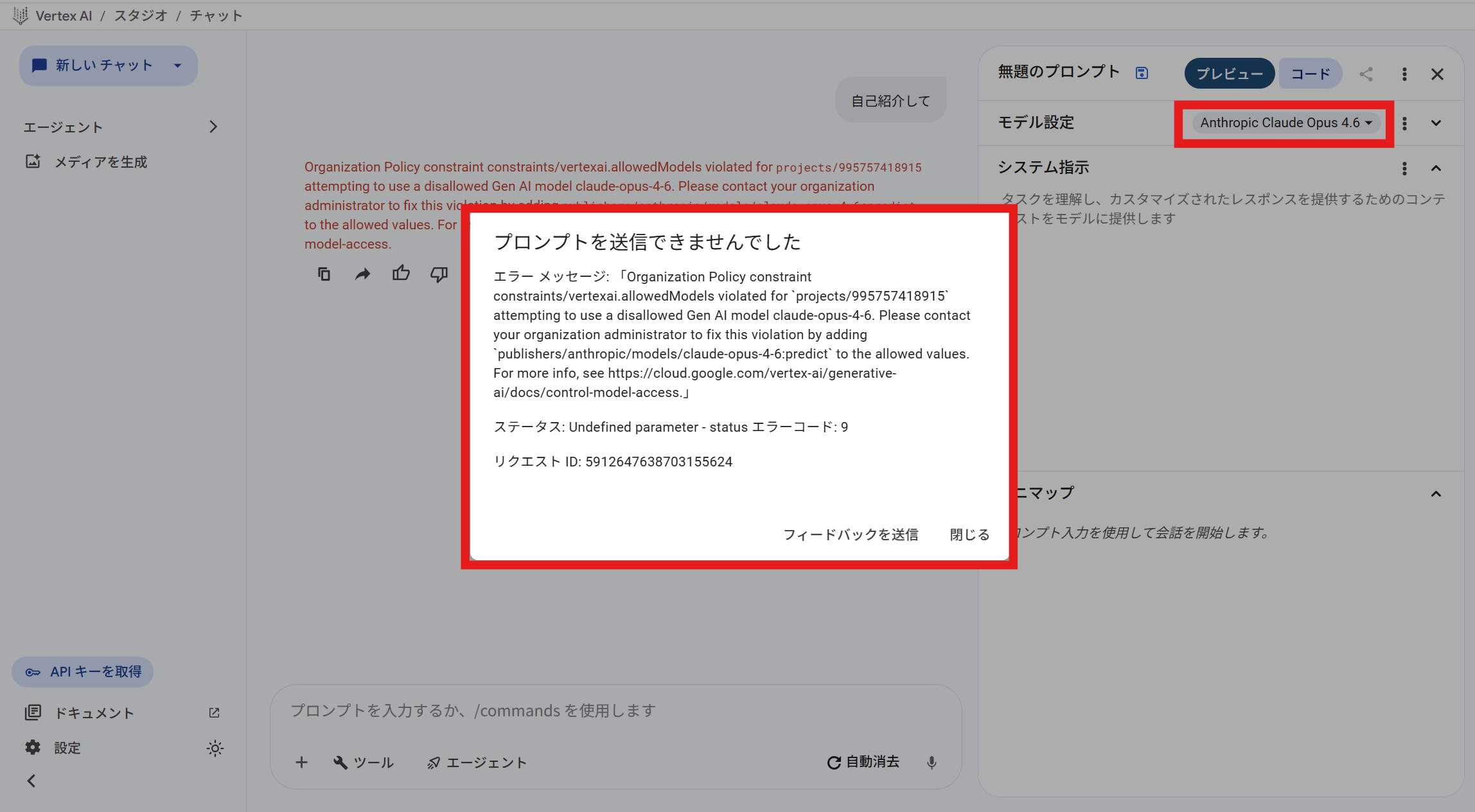
Task: Expand the 新しいチャット dropdown arrow
Action: [x=178, y=66]
